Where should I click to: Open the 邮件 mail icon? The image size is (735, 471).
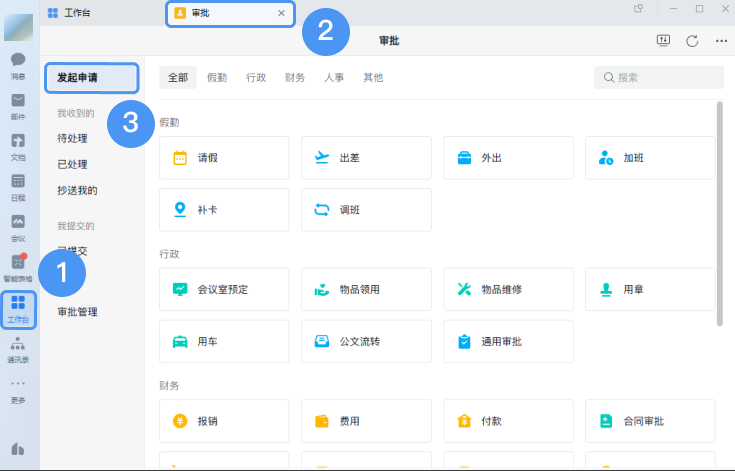(18, 104)
